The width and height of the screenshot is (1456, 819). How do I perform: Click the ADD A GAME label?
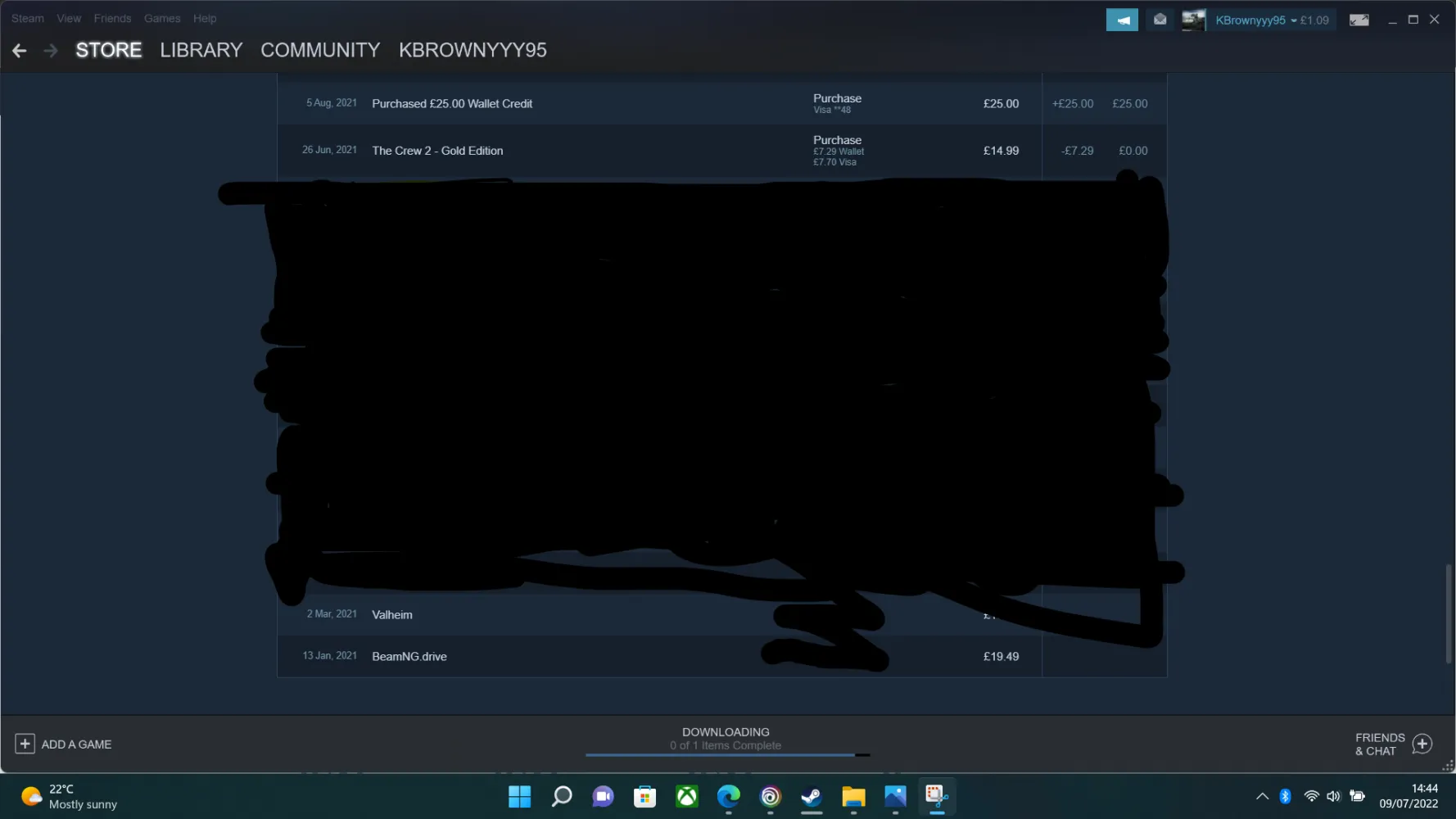coord(76,744)
